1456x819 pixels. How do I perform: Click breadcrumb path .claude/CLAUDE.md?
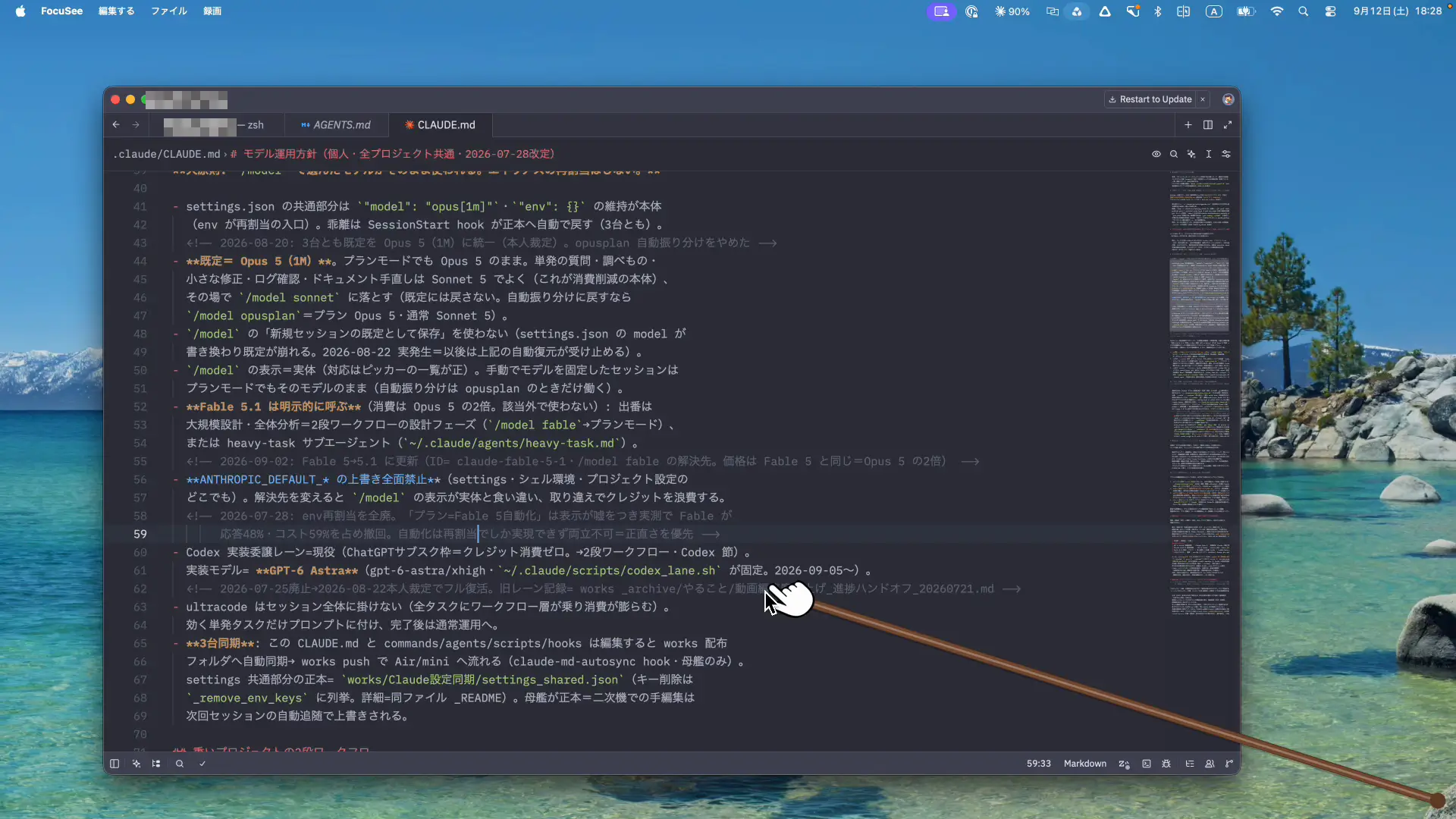(x=167, y=154)
